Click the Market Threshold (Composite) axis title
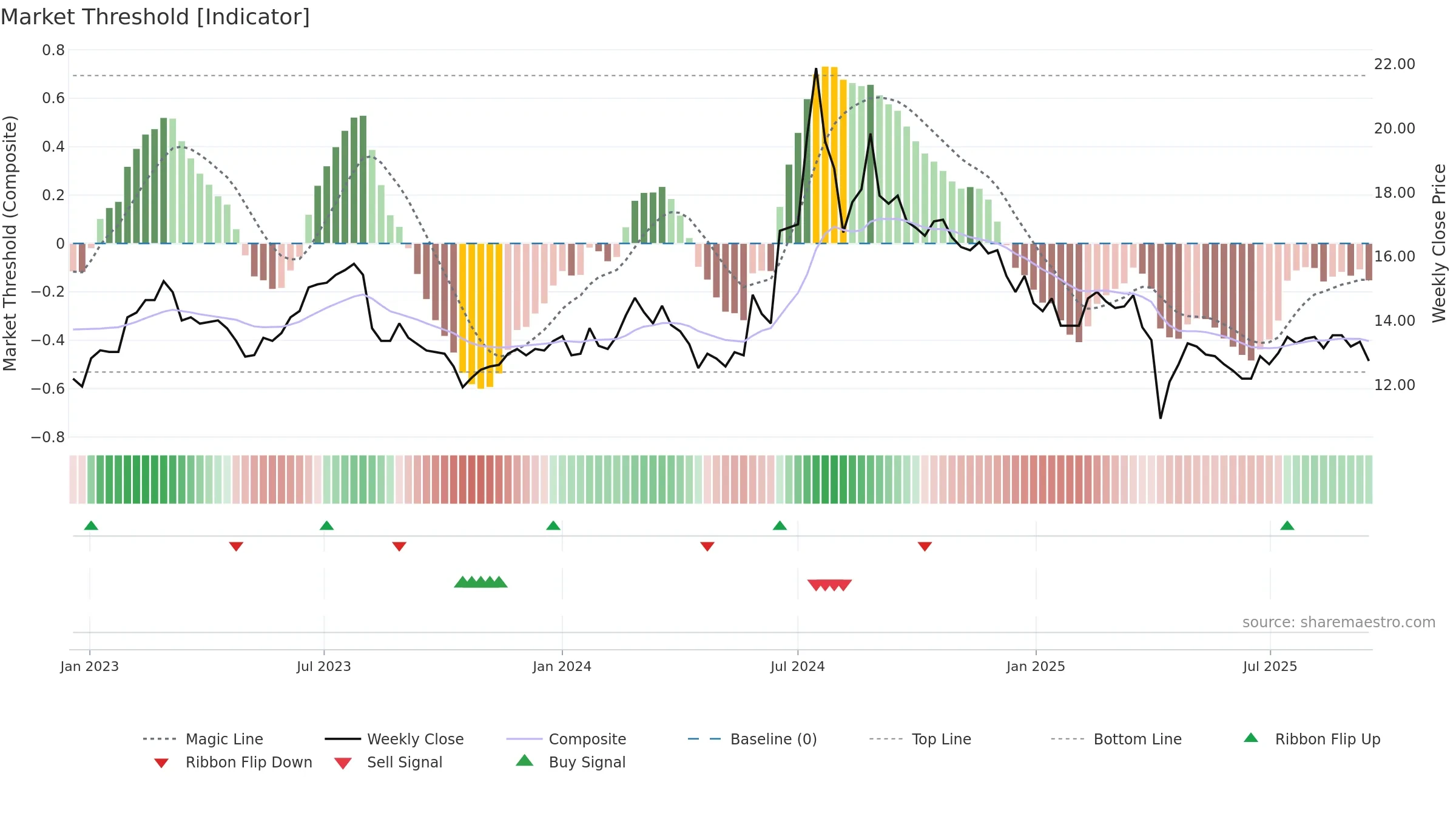Screen dimensions: 1456x819 point(10,243)
